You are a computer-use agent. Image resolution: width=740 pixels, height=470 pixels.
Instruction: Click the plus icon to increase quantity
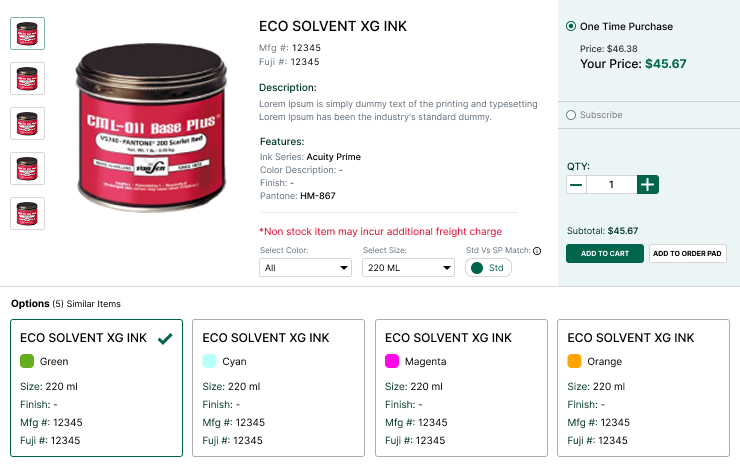coord(648,185)
